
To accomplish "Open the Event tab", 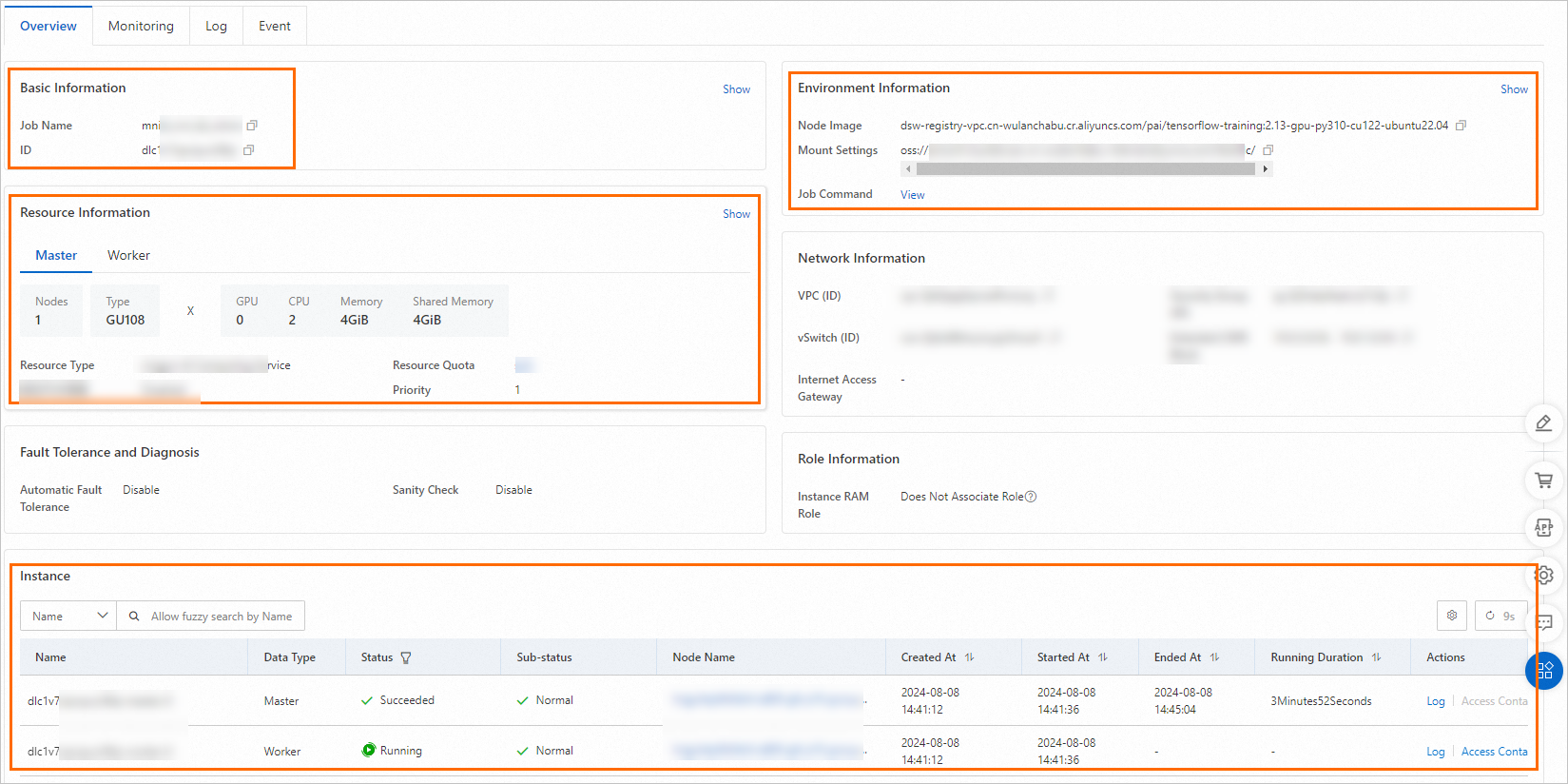I will (x=275, y=26).
